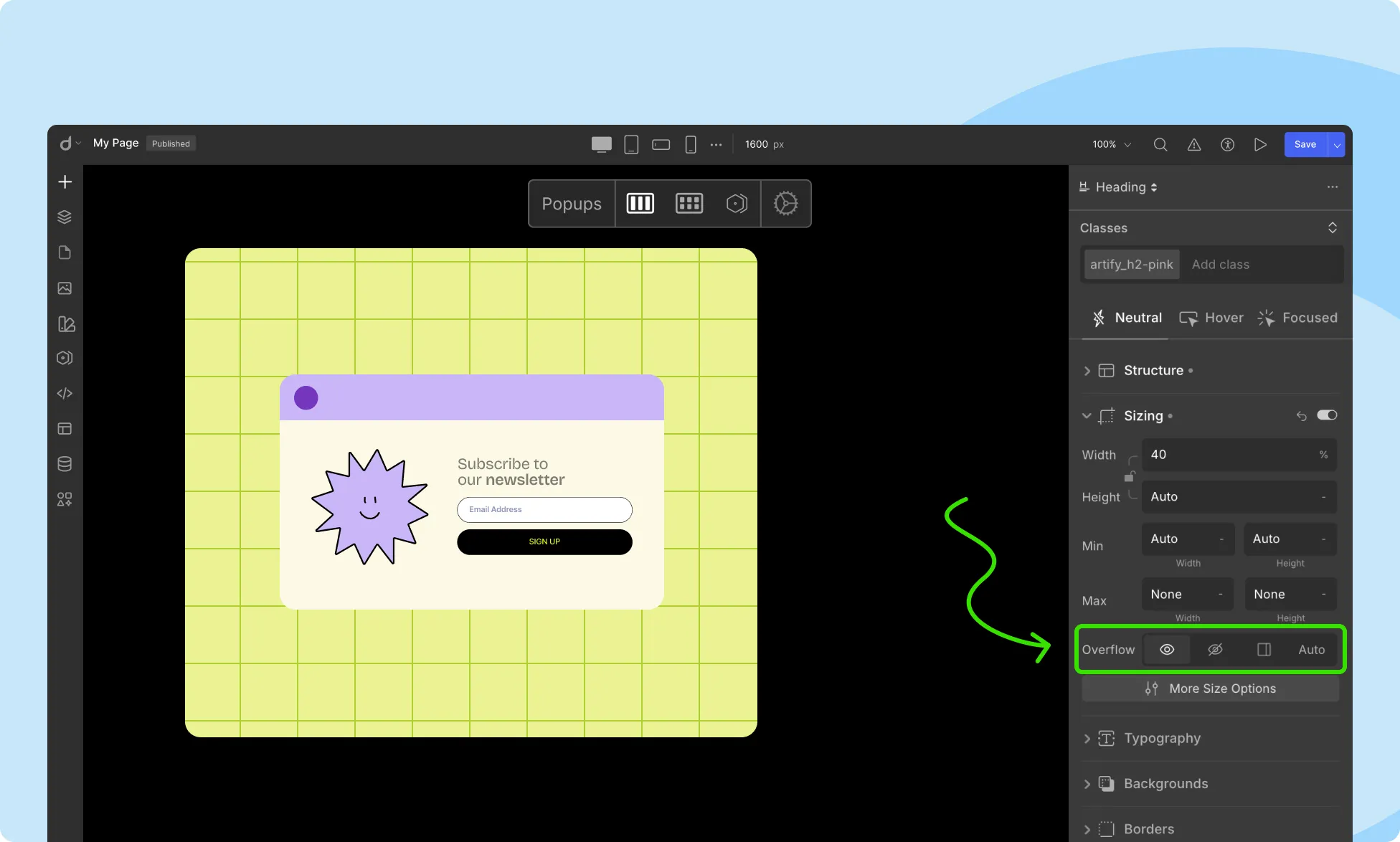
Task: Set Overflow to visible eye icon
Action: (x=1167, y=650)
